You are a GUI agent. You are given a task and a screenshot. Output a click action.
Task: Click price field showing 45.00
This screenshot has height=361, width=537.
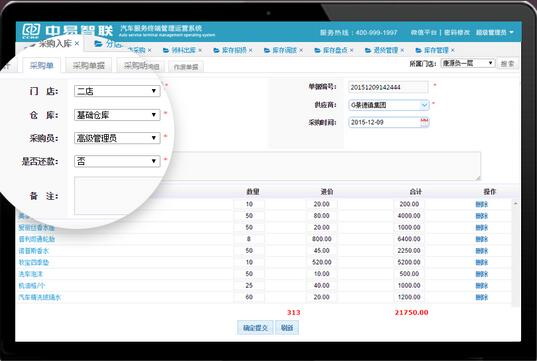(x=322, y=251)
